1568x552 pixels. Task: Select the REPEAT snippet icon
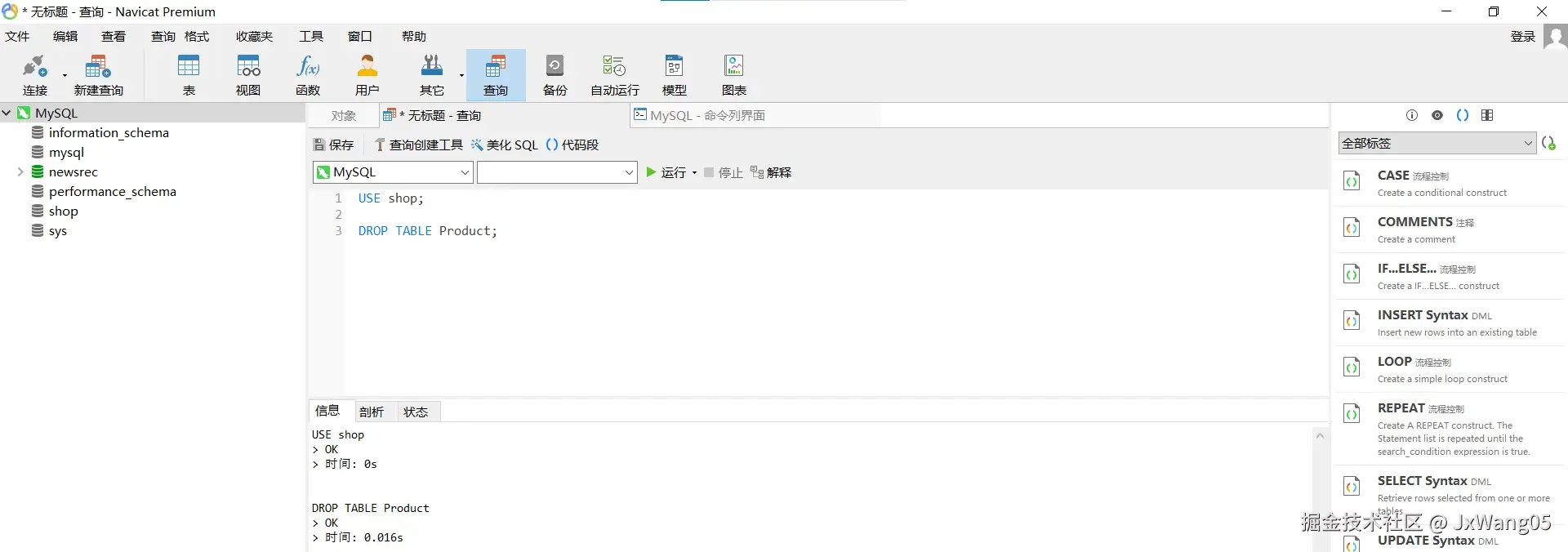tap(1352, 414)
